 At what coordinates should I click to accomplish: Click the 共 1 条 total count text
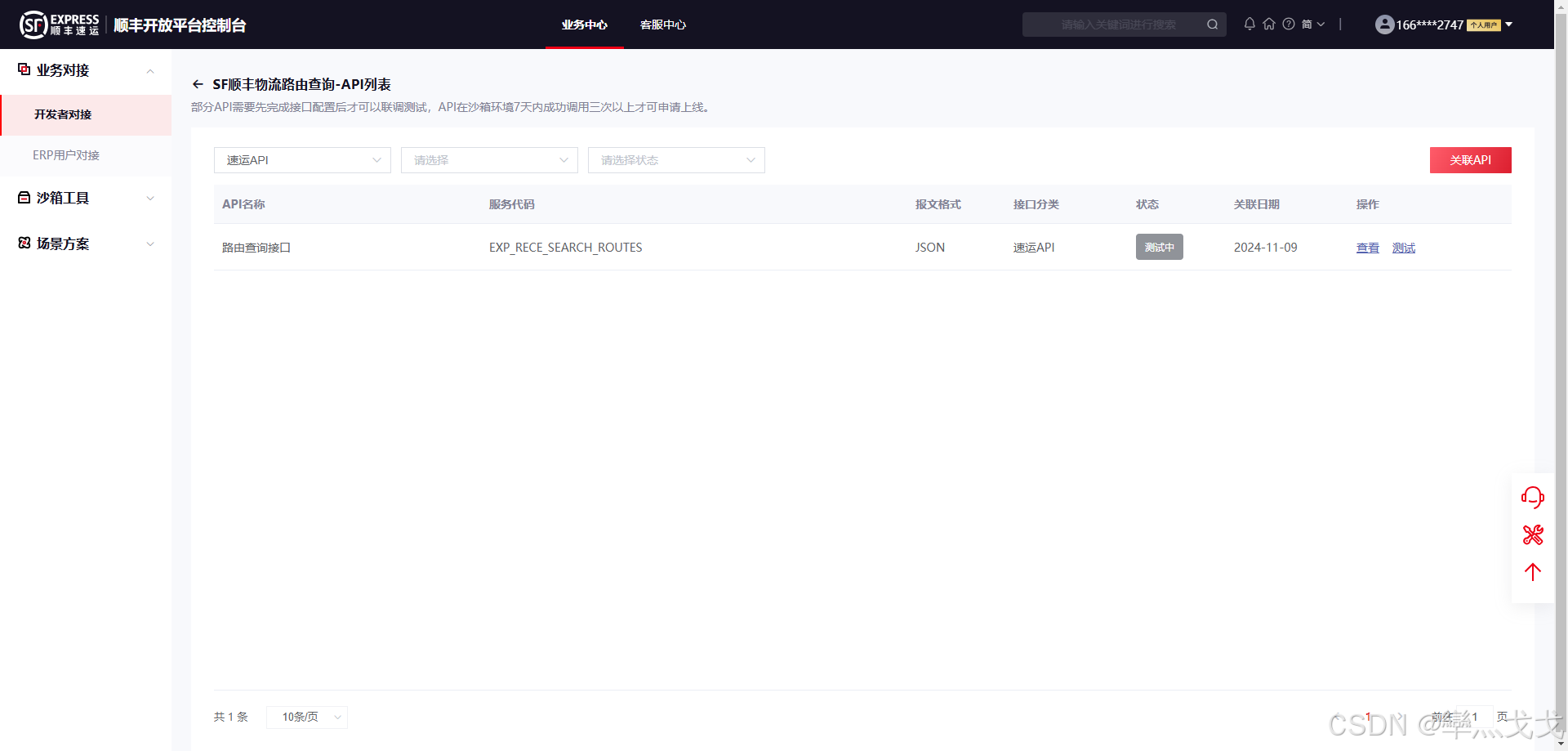pyautogui.click(x=231, y=717)
